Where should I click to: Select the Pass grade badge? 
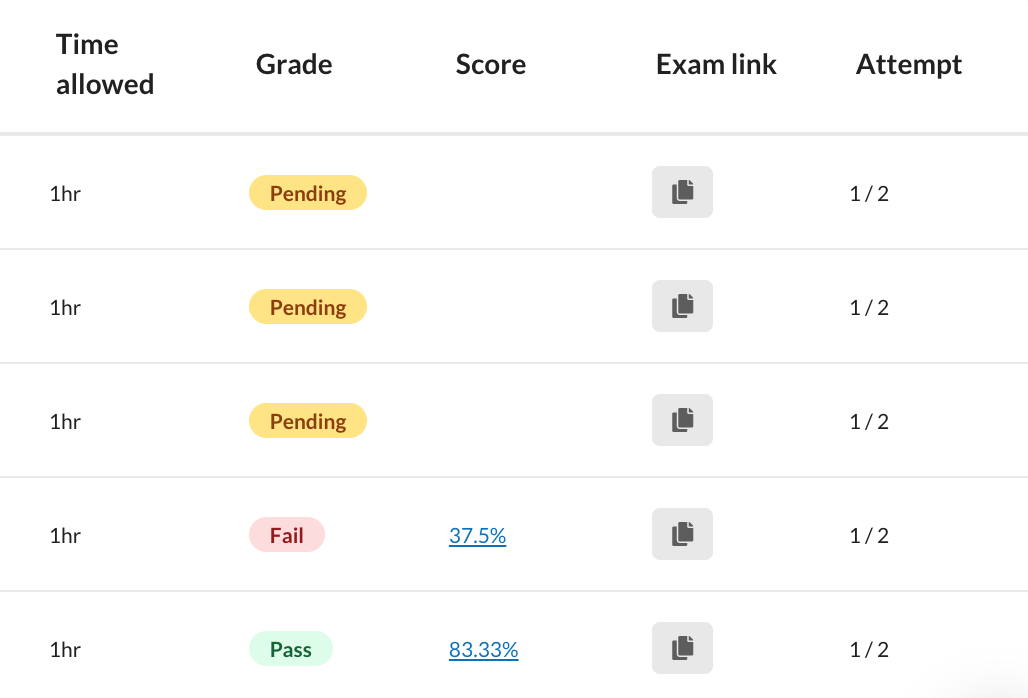[x=290, y=648]
